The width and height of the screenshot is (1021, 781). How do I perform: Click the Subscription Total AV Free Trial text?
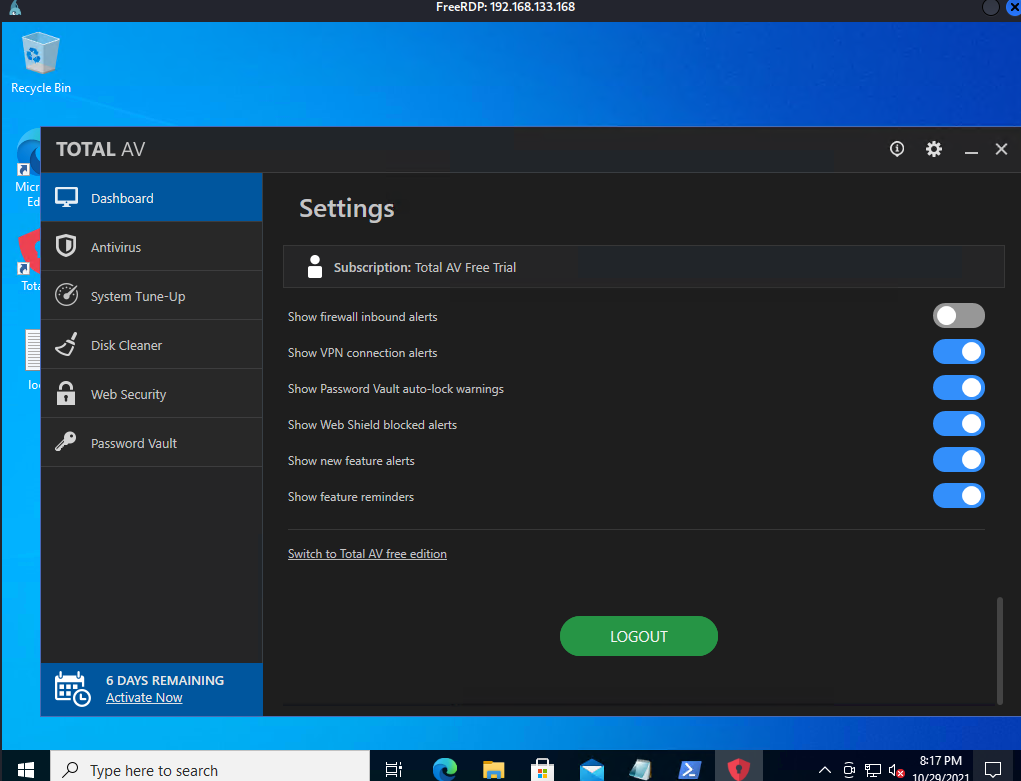tap(425, 267)
